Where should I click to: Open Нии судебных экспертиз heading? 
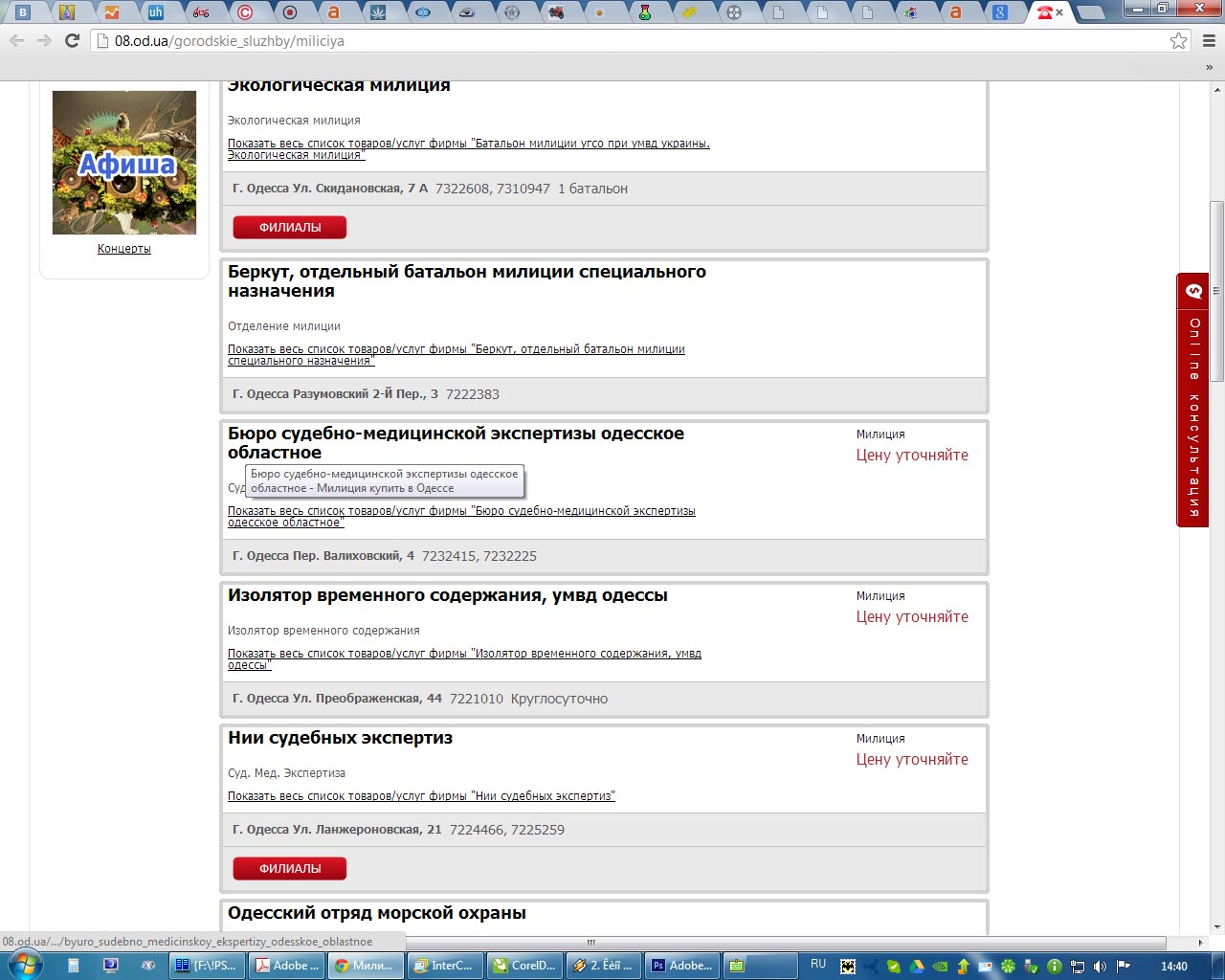[x=340, y=738]
